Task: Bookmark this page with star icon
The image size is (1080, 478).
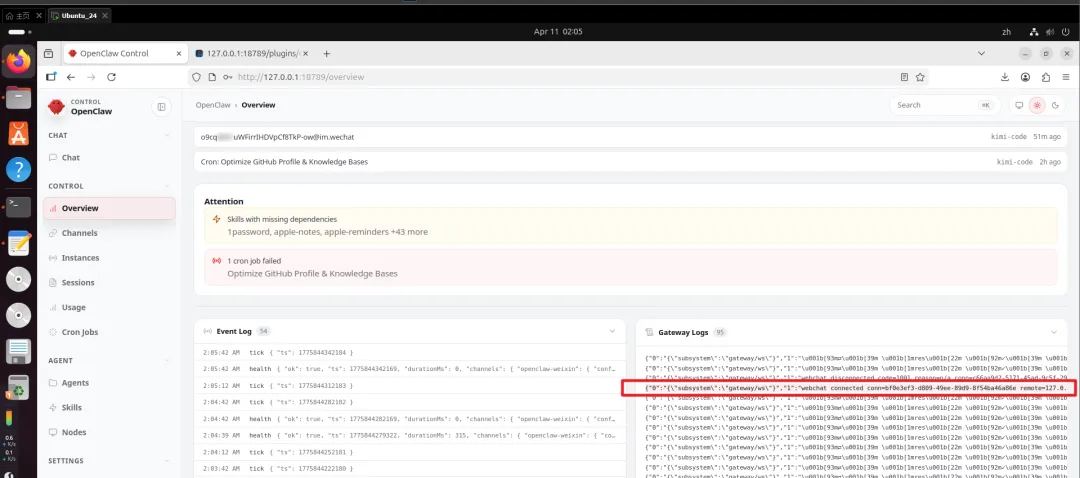Action: click(920, 77)
